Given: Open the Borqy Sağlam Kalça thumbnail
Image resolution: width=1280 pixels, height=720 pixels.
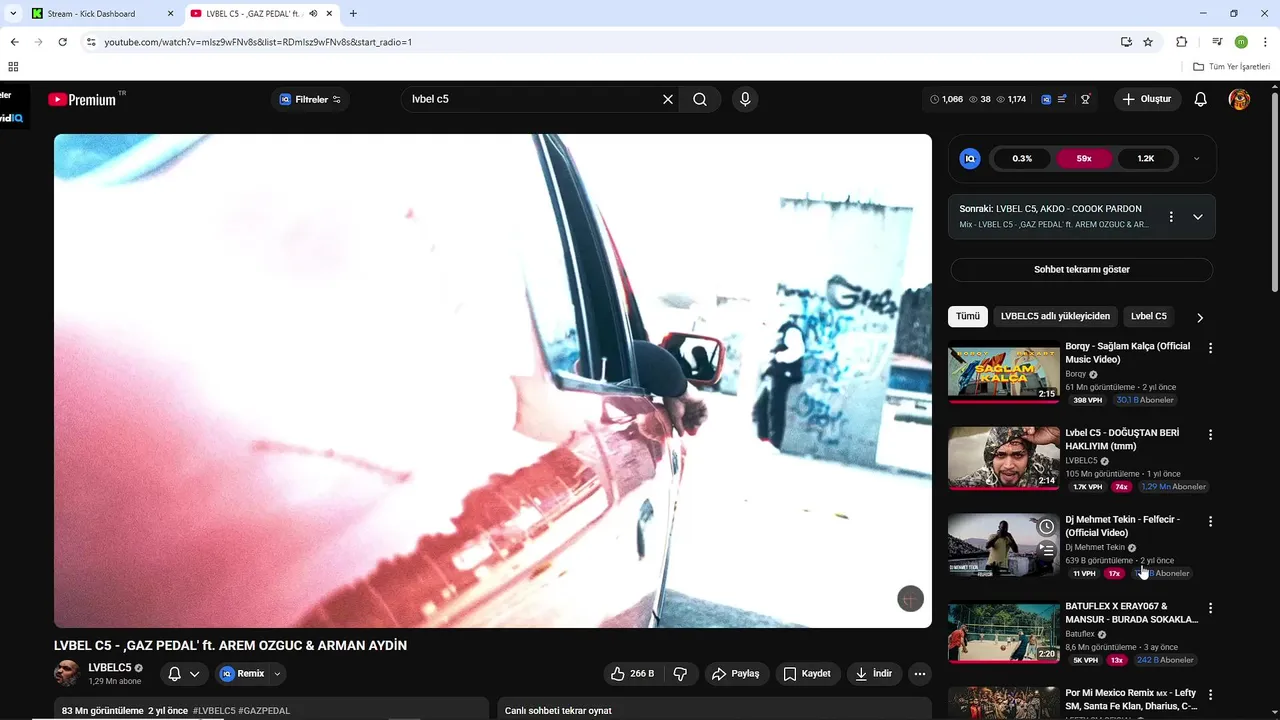Looking at the screenshot, I should point(1004,371).
